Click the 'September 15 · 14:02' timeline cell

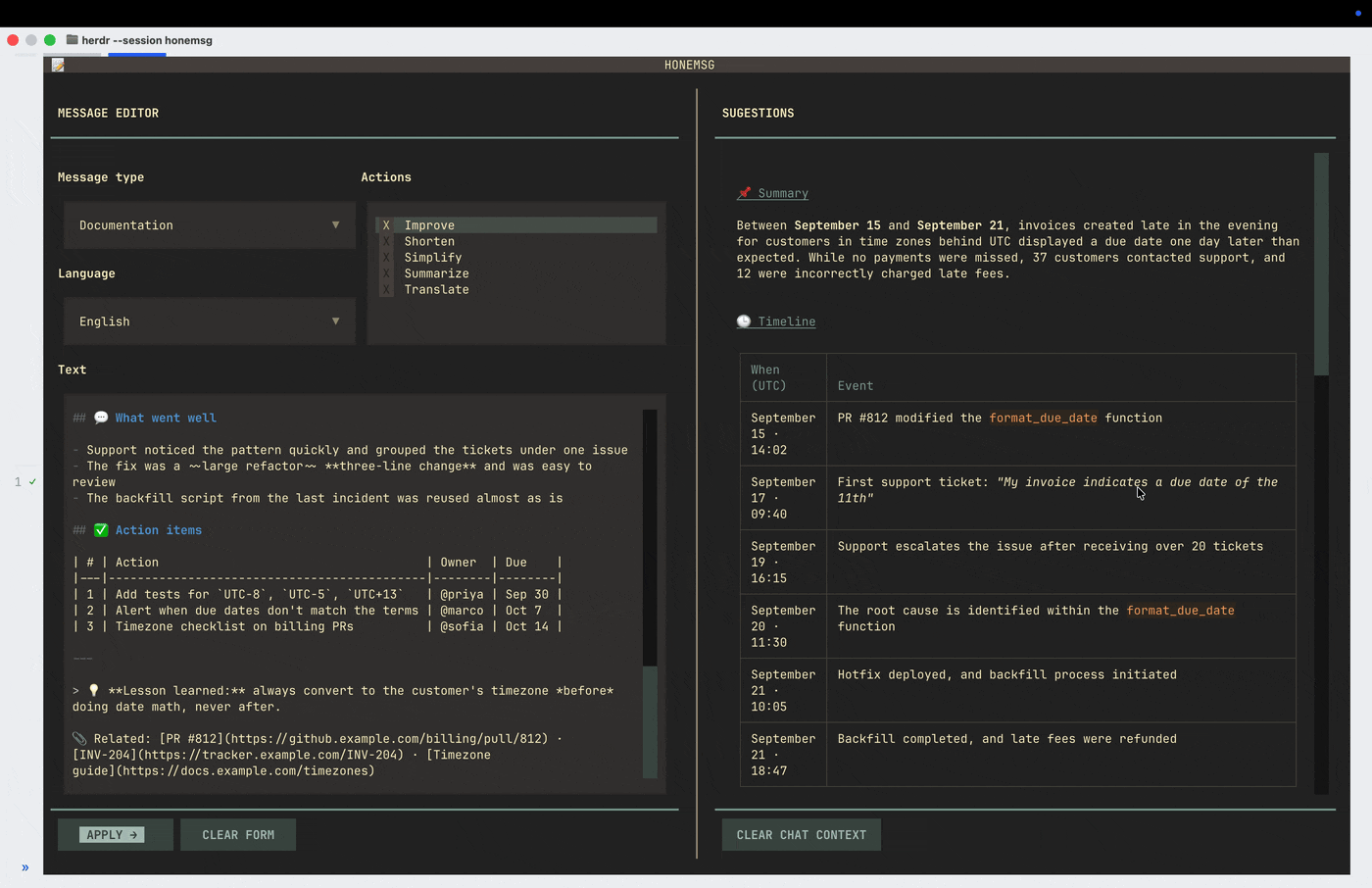point(783,433)
